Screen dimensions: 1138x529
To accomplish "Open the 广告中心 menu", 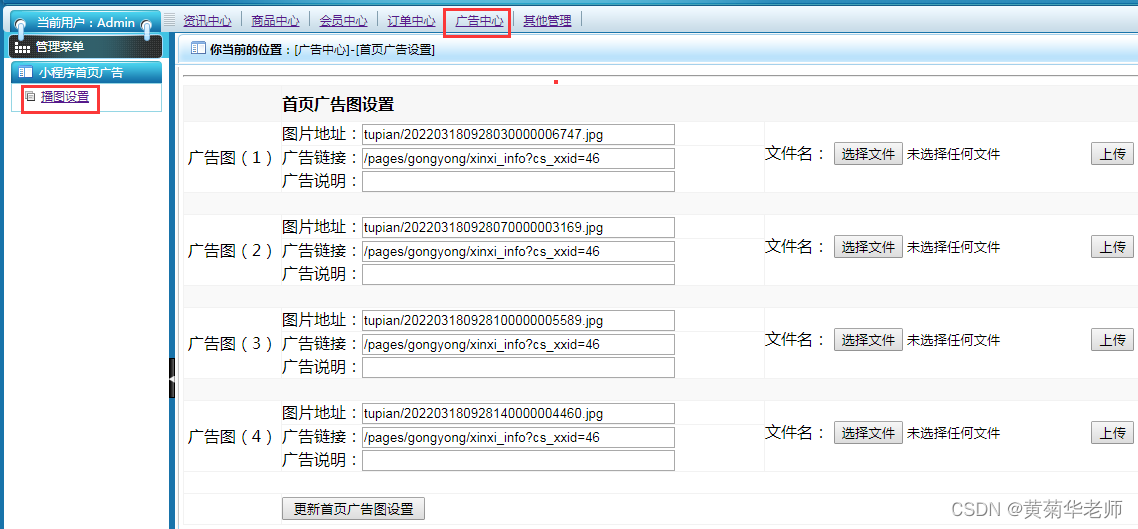I will pyautogui.click(x=479, y=21).
